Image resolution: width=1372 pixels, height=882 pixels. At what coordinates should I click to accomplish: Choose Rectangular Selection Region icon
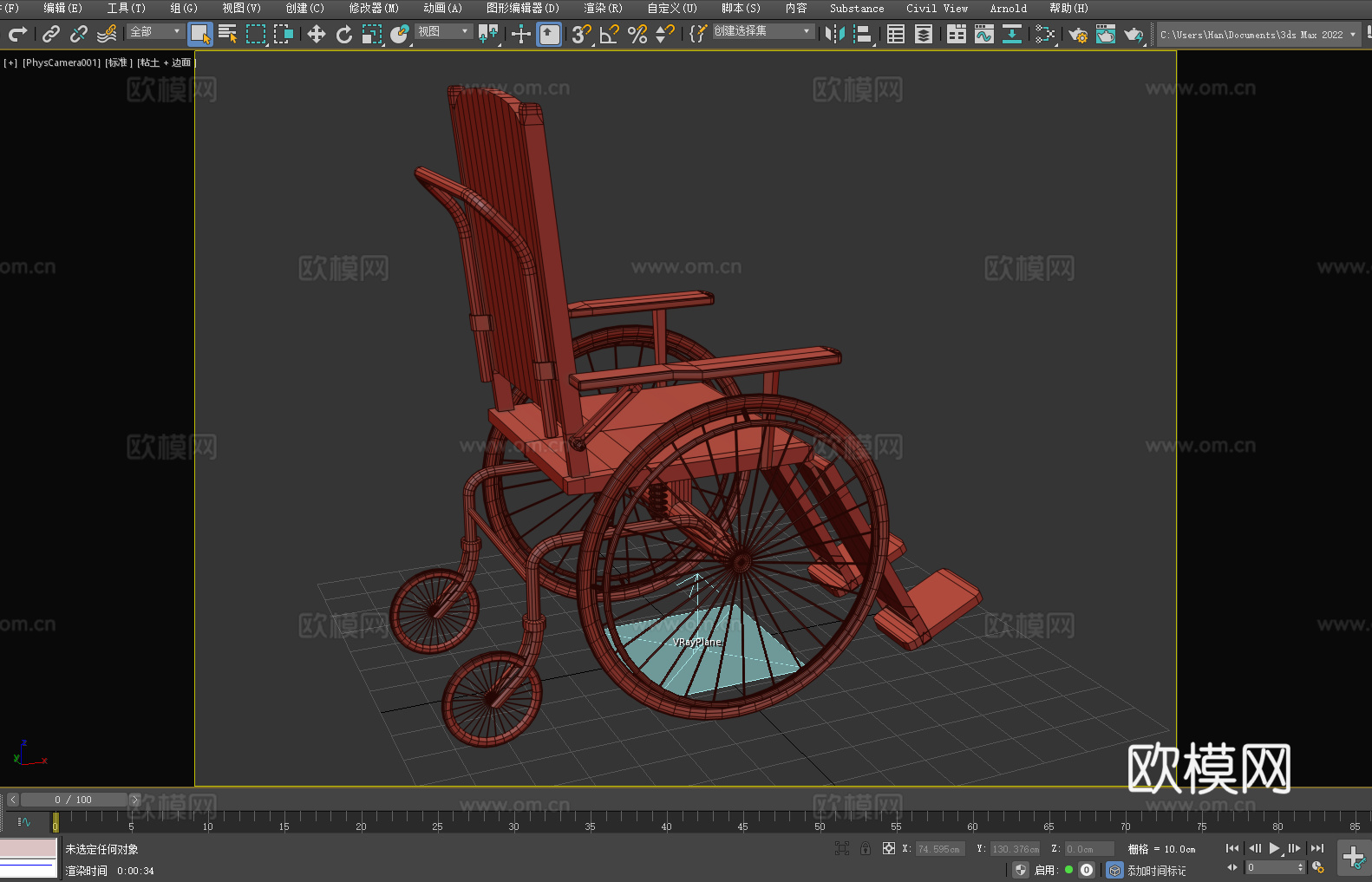[256, 34]
